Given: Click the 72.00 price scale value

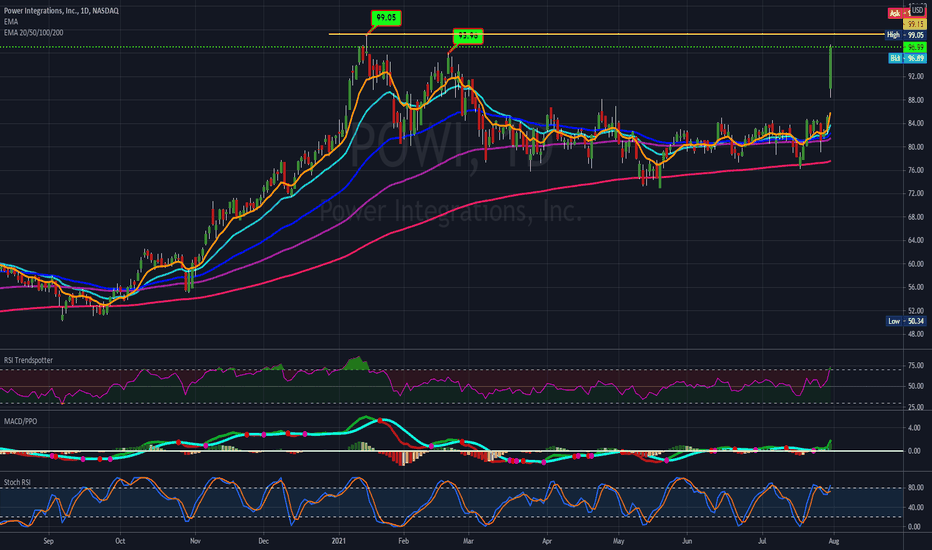Looking at the screenshot, I should click(915, 194).
